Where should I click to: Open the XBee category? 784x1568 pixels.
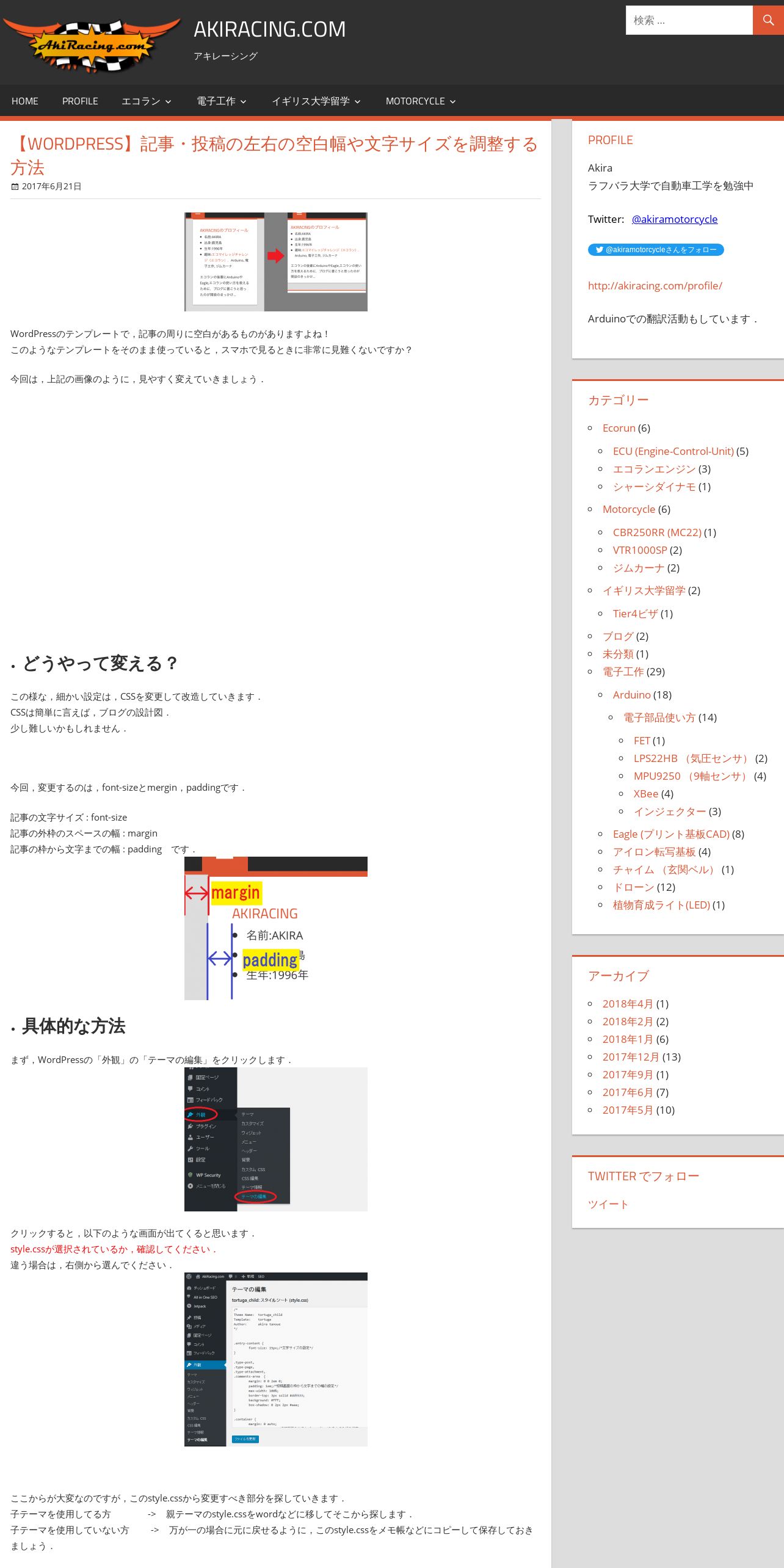[646, 794]
